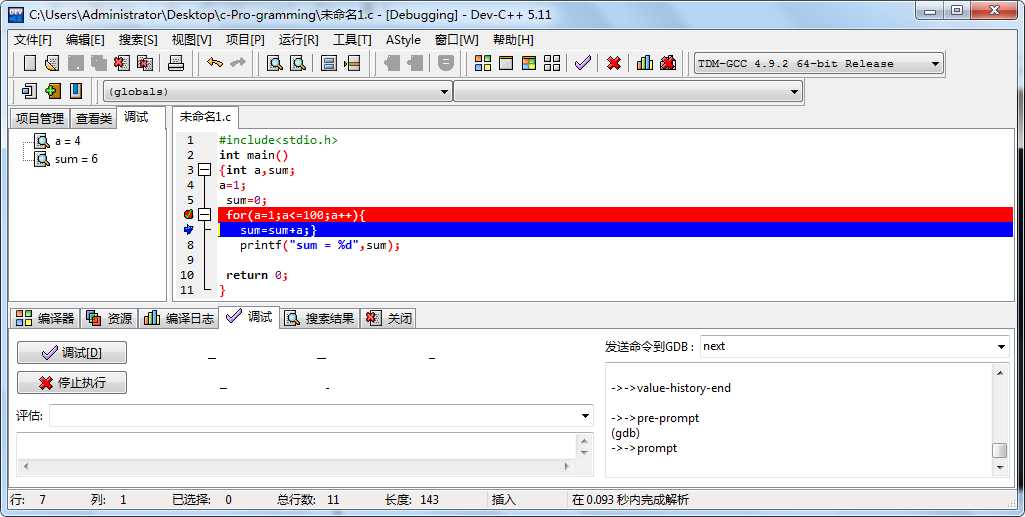This screenshot has width=1025, height=517.
Task: Click the red X Stop Execution toolbar icon
Action: pos(613,63)
